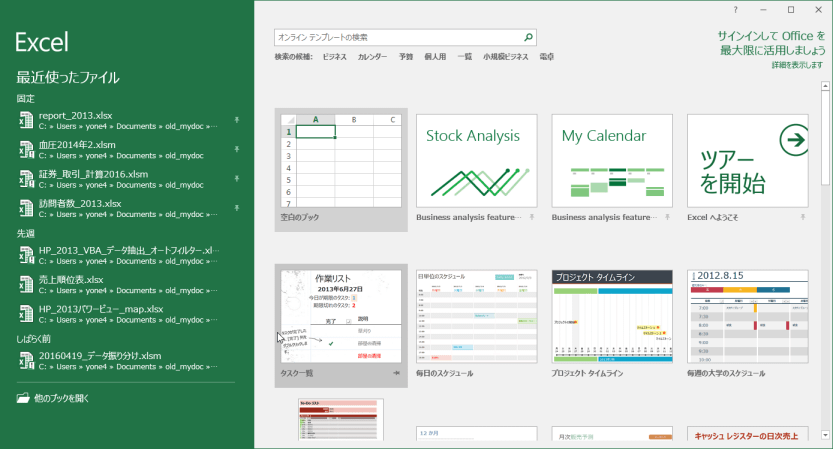Click the file icon beside 訪問者数_2013.xlsx
833x449 pixels.
tap(25, 208)
